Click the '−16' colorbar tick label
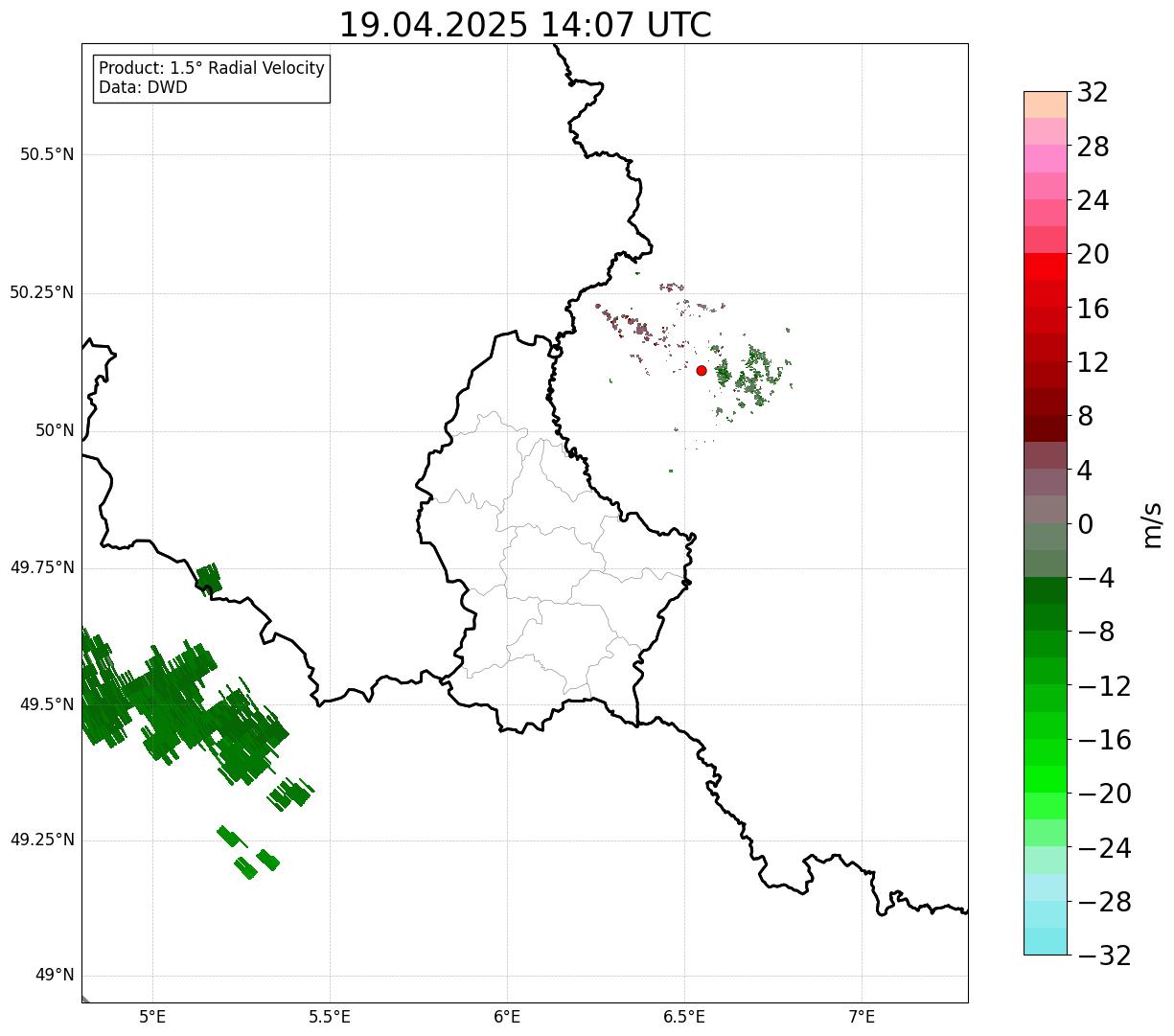1174x1036 pixels. click(1104, 740)
